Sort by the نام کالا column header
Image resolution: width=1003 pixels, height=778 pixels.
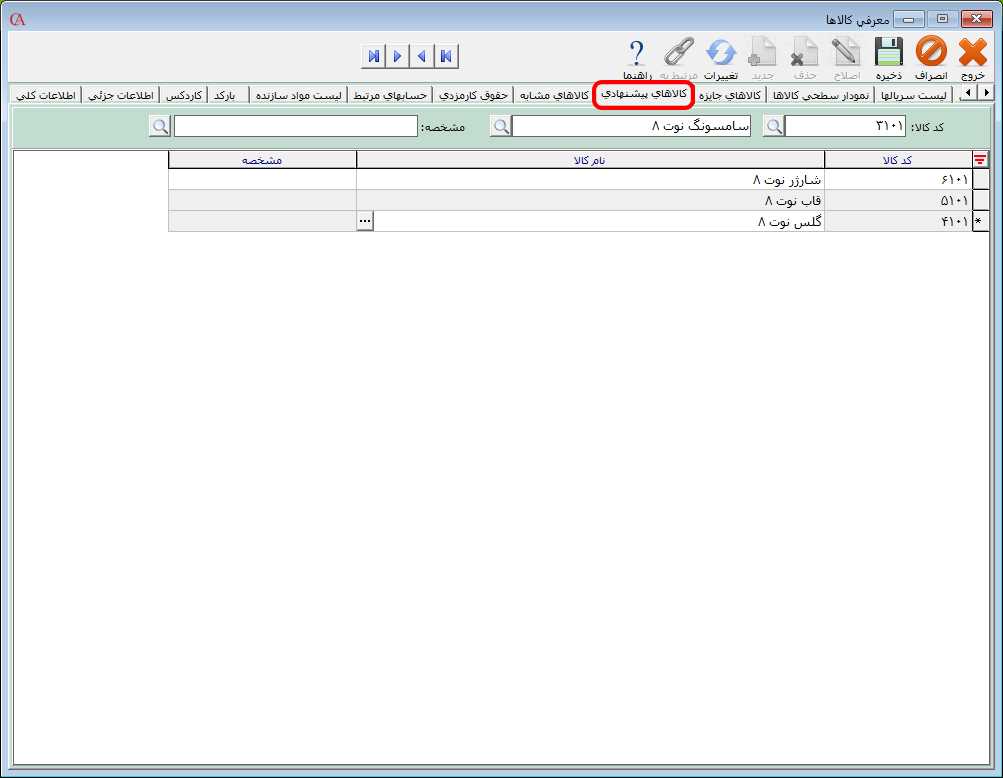[x=590, y=160]
